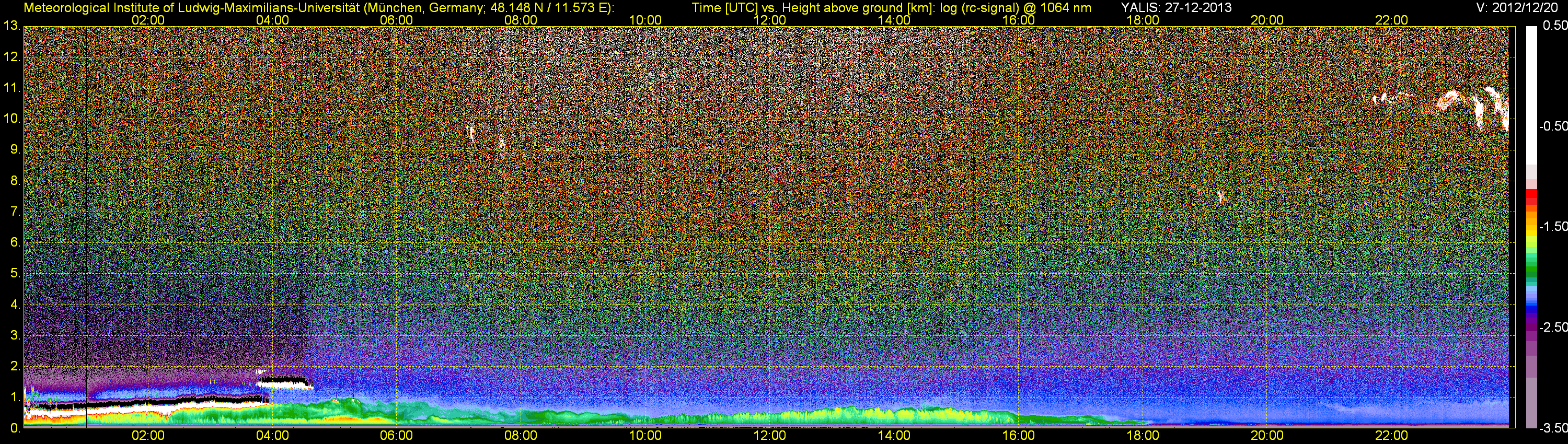This screenshot has width=1568, height=444.
Task: Click the 02:00 label on the bottom time axis
Action: tap(148, 436)
